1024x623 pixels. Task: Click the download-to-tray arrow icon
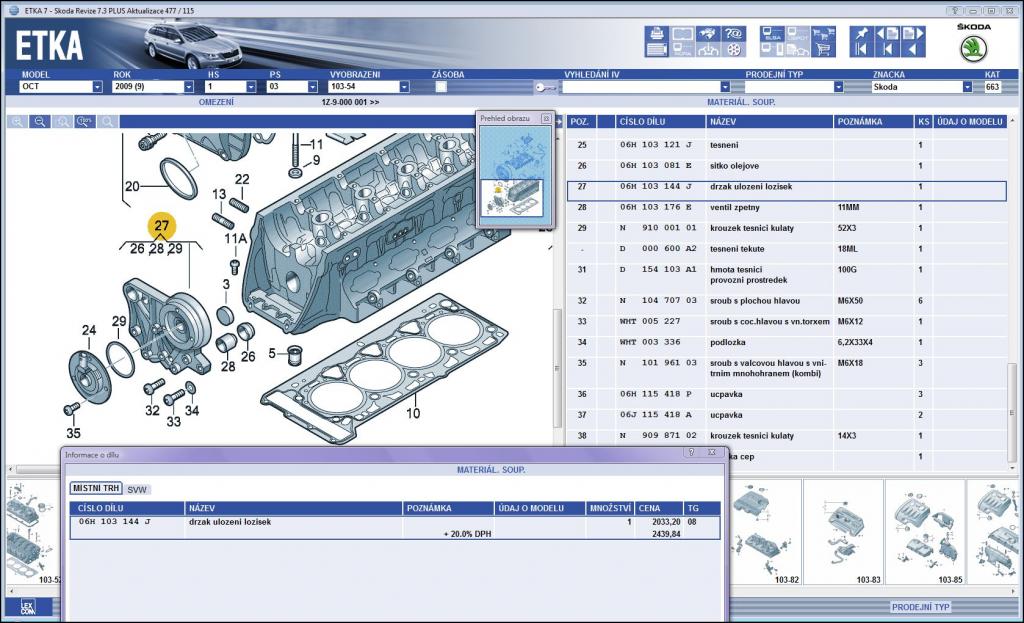[x=708, y=49]
